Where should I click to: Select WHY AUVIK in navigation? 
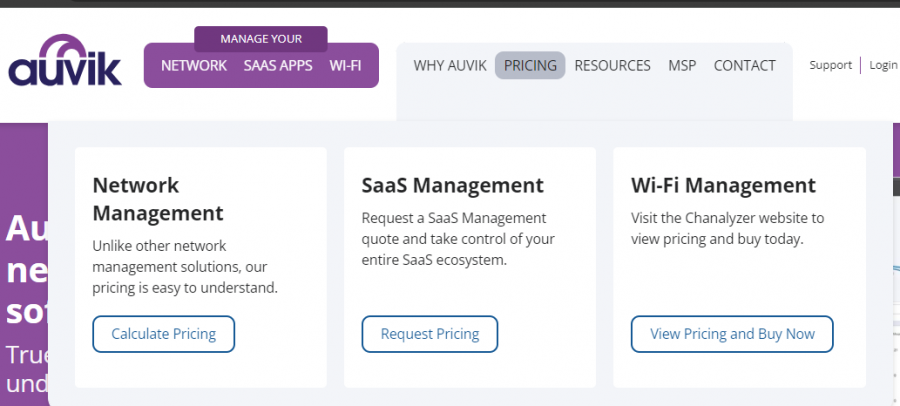coord(450,65)
